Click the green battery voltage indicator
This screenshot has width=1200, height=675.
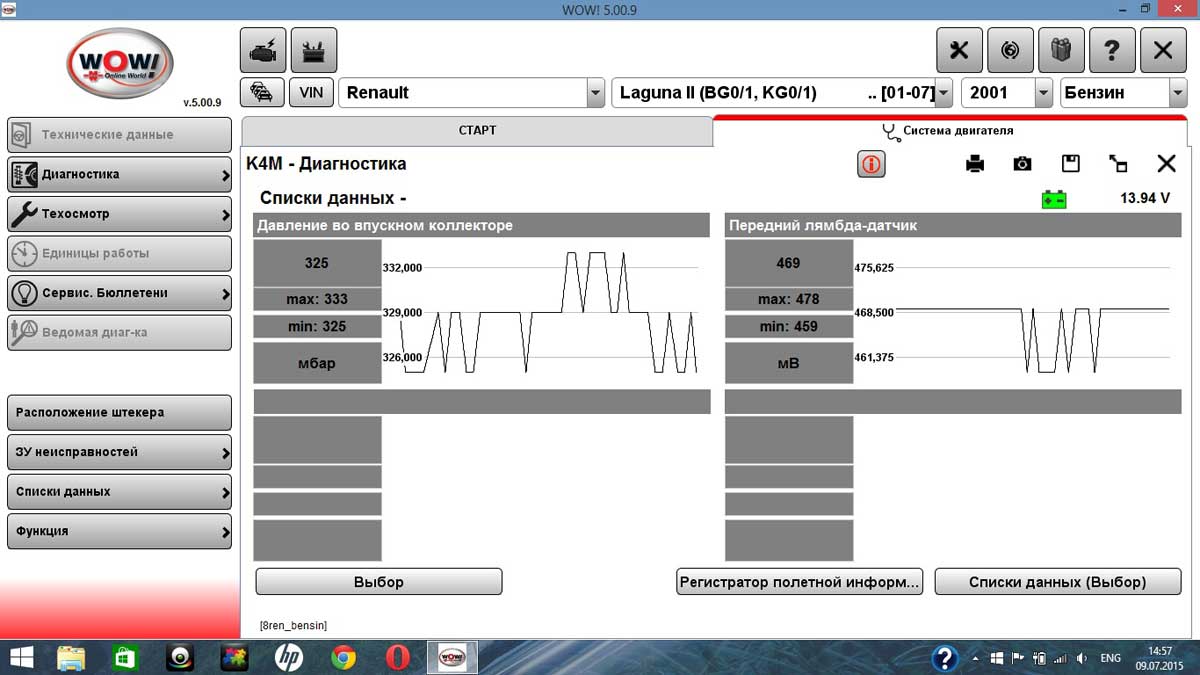pyautogui.click(x=1054, y=199)
